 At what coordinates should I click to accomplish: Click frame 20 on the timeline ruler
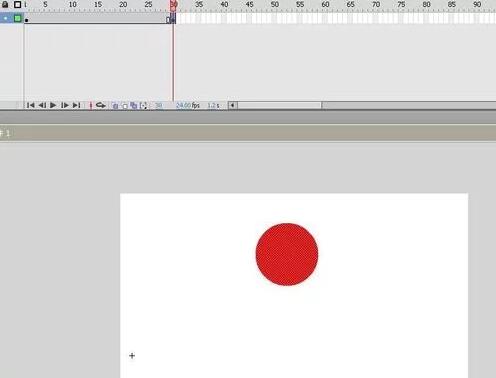coord(123,5)
